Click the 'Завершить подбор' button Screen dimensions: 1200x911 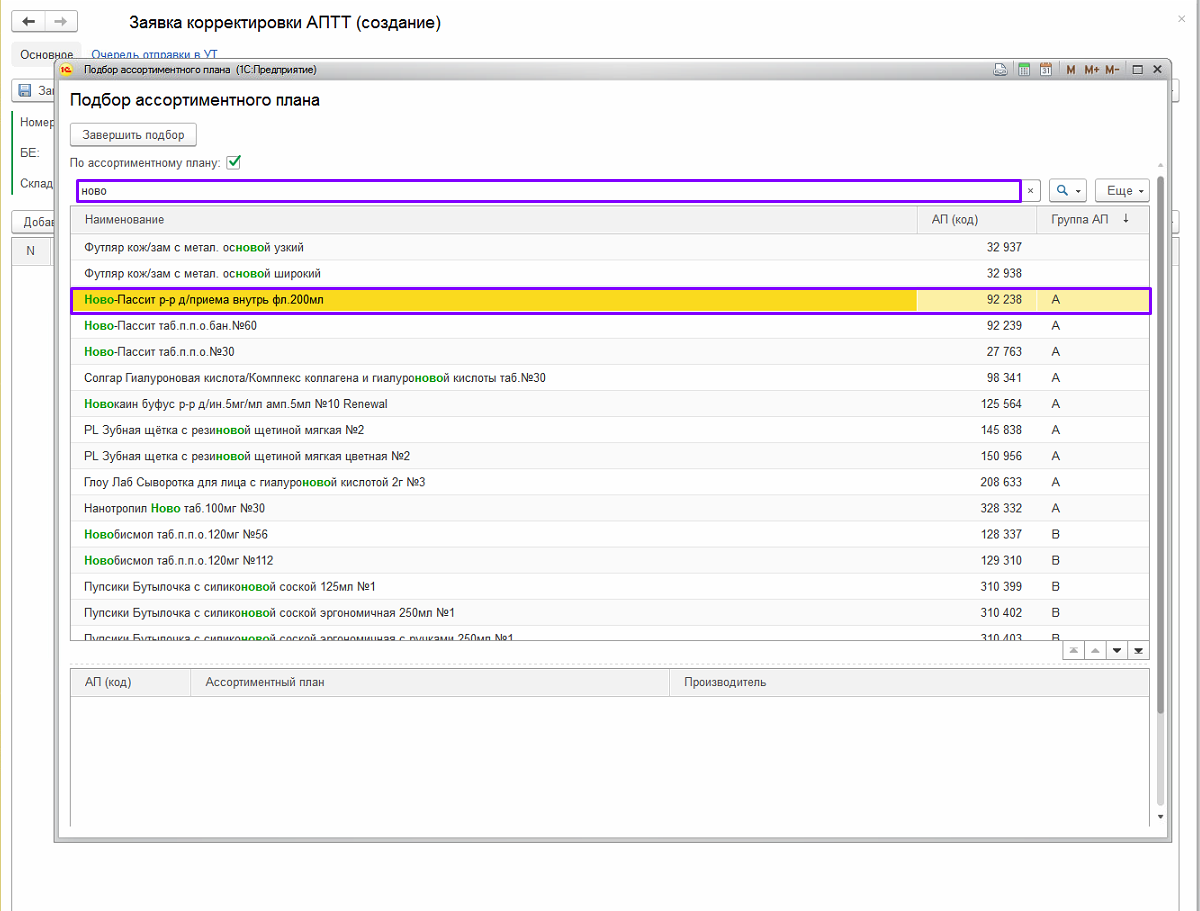point(133,135)
